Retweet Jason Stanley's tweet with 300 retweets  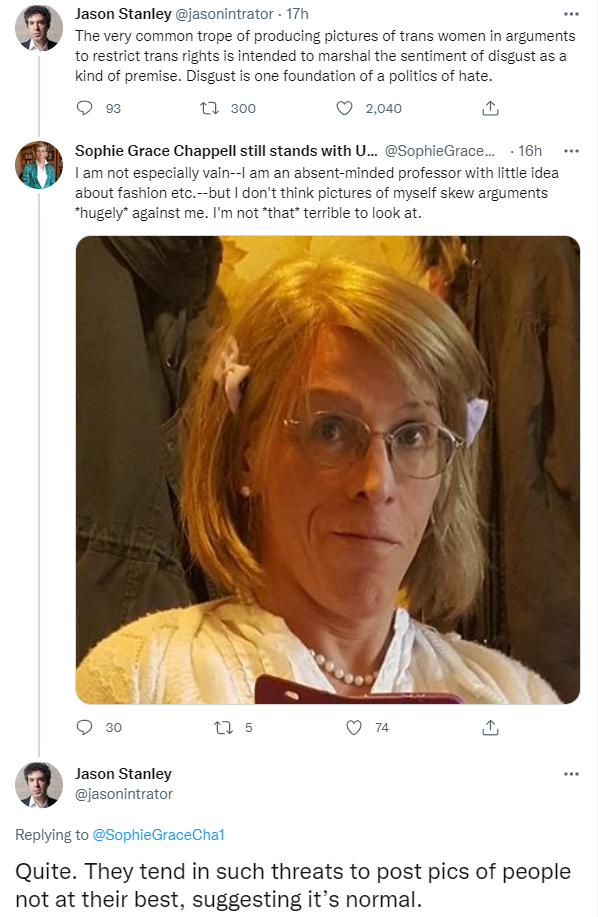point(209,108)
